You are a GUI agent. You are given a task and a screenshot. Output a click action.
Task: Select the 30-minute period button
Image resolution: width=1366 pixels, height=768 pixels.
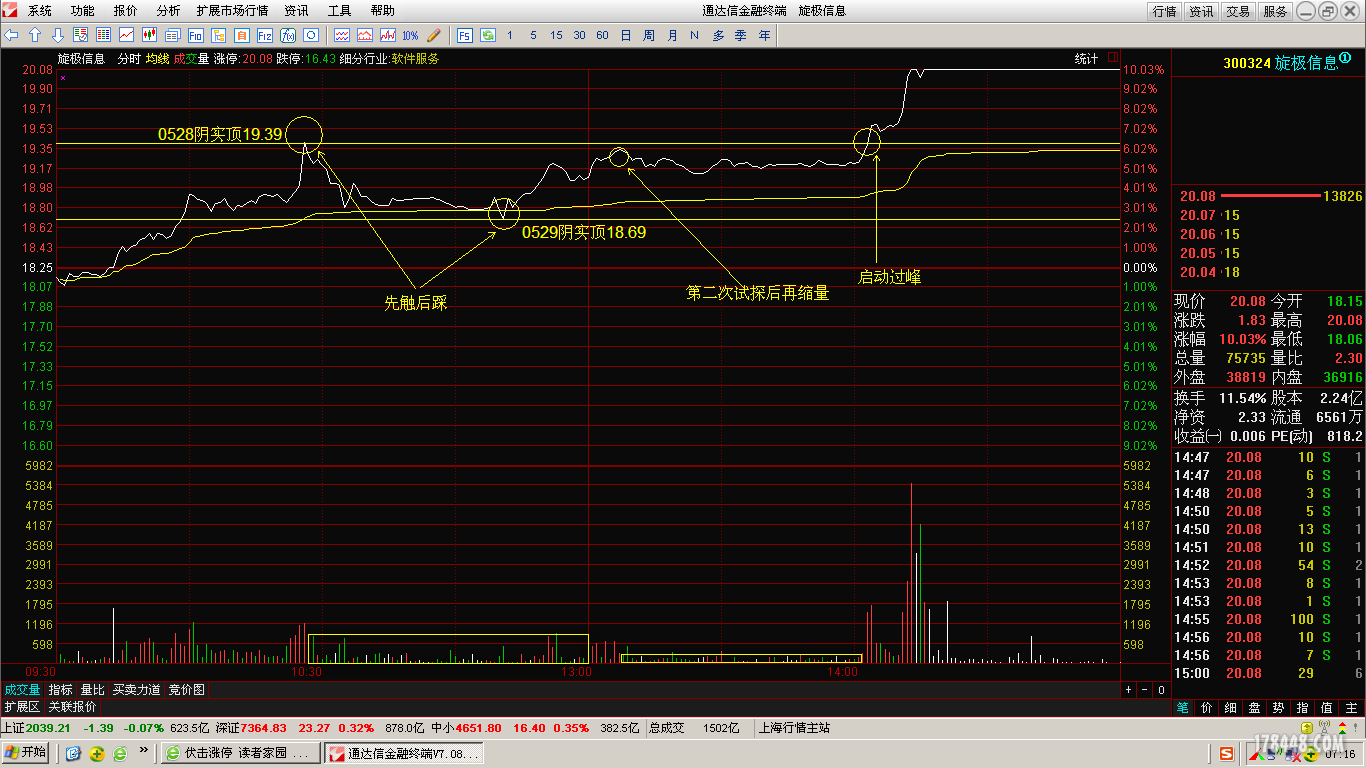click(x=579, y=35)
